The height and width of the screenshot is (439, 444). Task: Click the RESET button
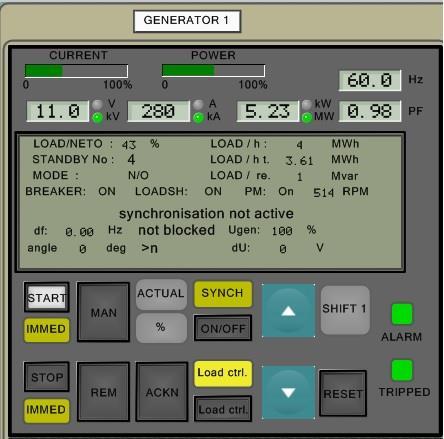tap(343, 394)
